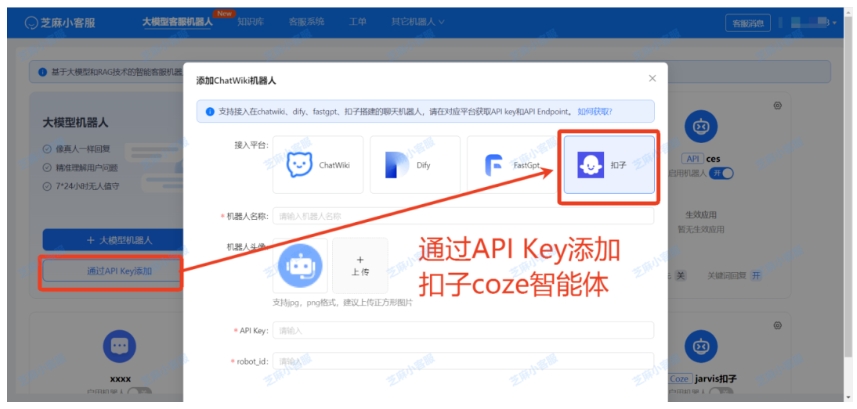Open settings gear for jarvis扣子 robot
Viewport: 857px width, 409px height.
coord(778,325)
